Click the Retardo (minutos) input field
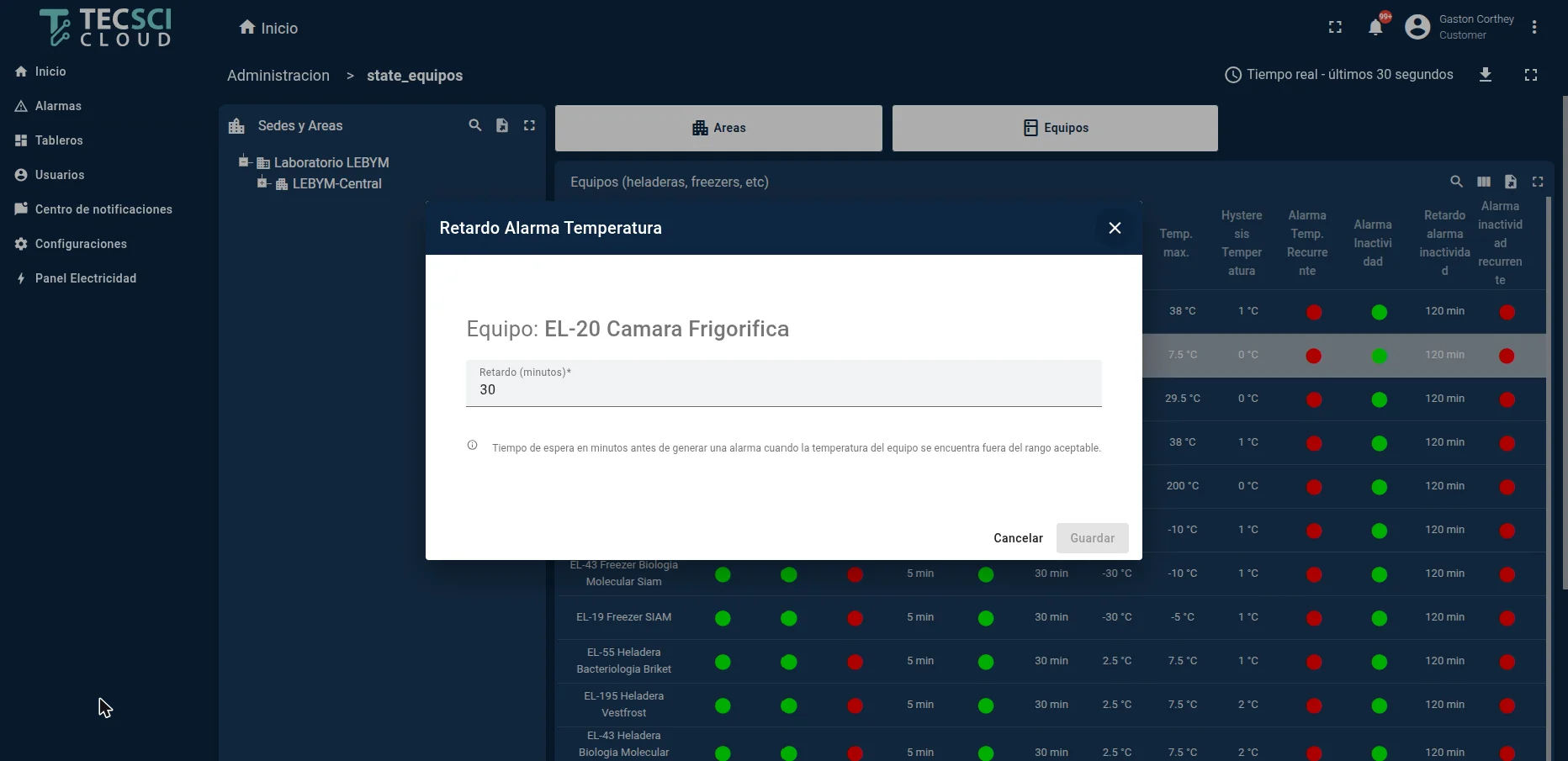The height and width of the screenshot is (761, 1568). click(x=784, y=383)
